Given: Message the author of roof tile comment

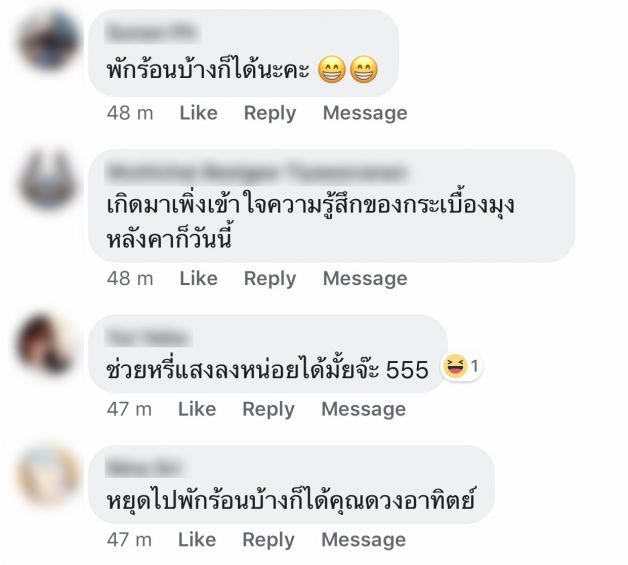Looking at the screenshot, I should [365, 279].
